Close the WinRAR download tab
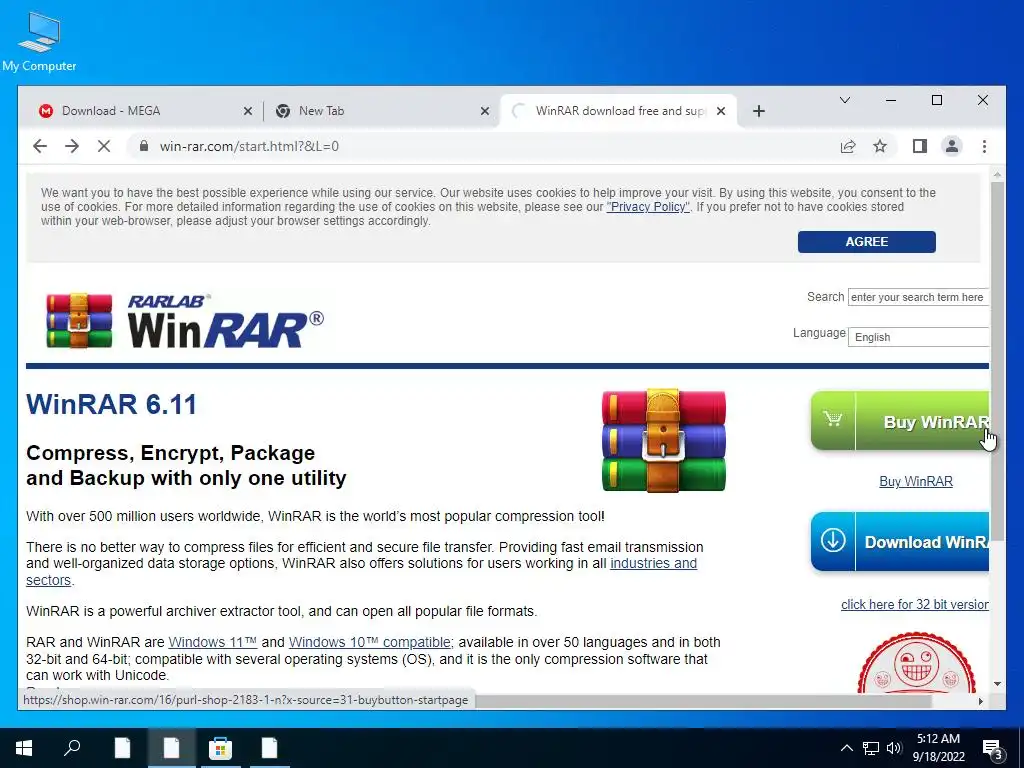The height and width of the screenshot is (768, 1024). pyautogui.click(x=721, y=111)
